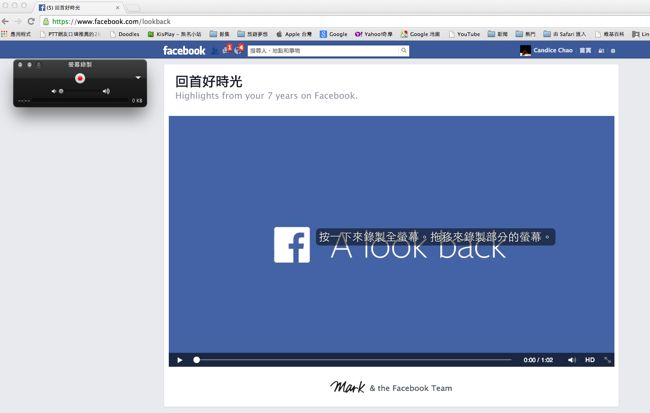Image resolution: width=650 pixels, height=413 pixels.
Task: Open the Doodles bookmark
Action: [128, 34]
